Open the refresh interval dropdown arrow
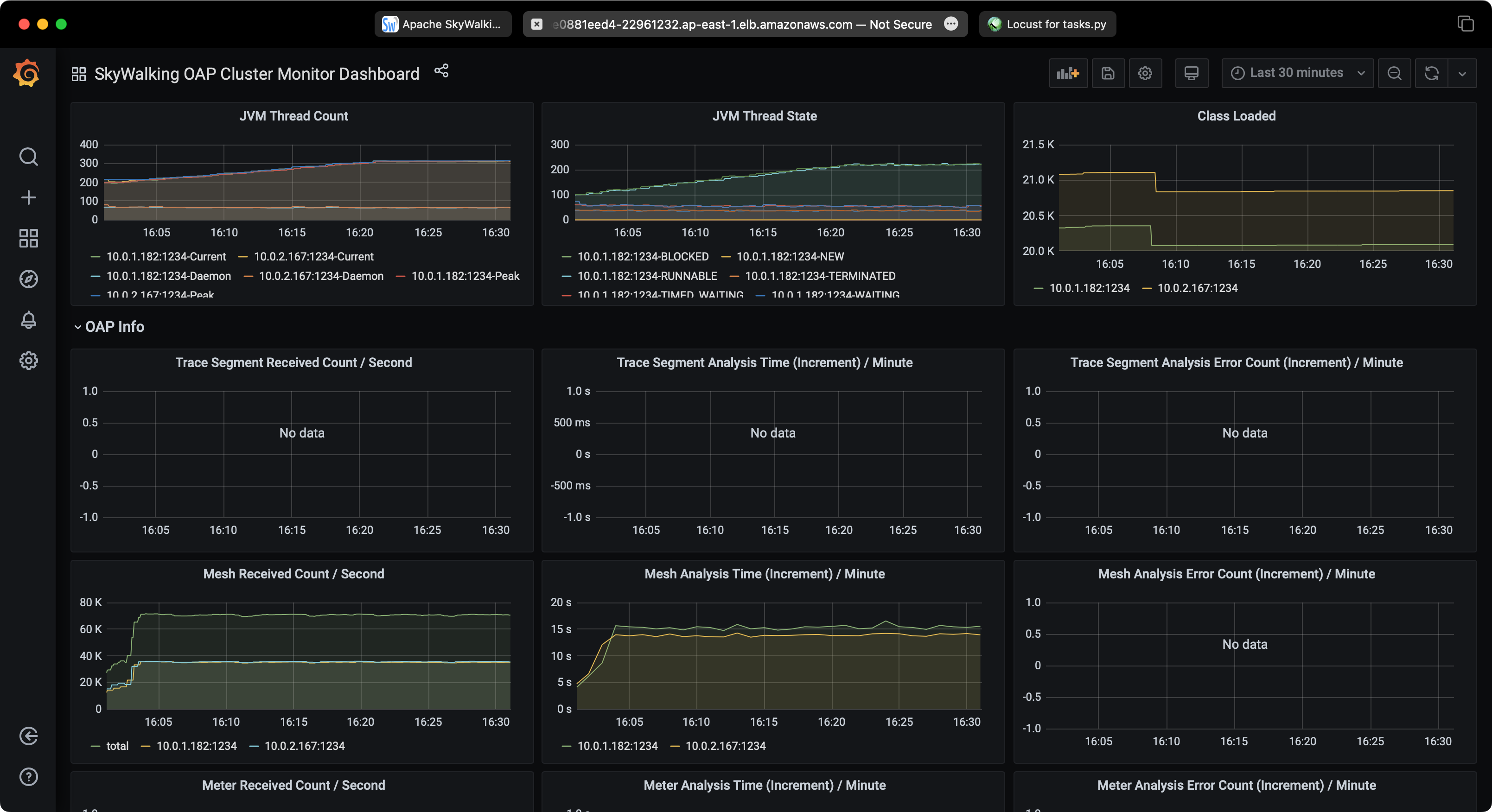Image resolution: width=1492 pixels, height=812 pixels. coord(1462,74)
